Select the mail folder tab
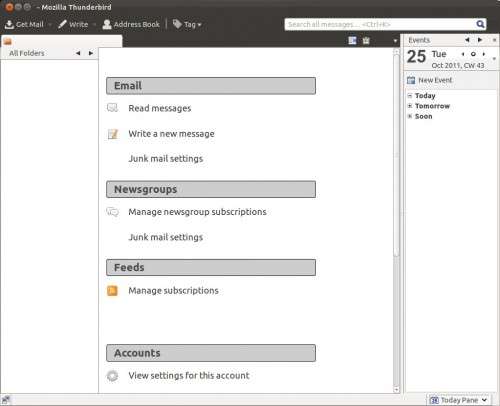The image size is (500, 406). tap(62, 41)
